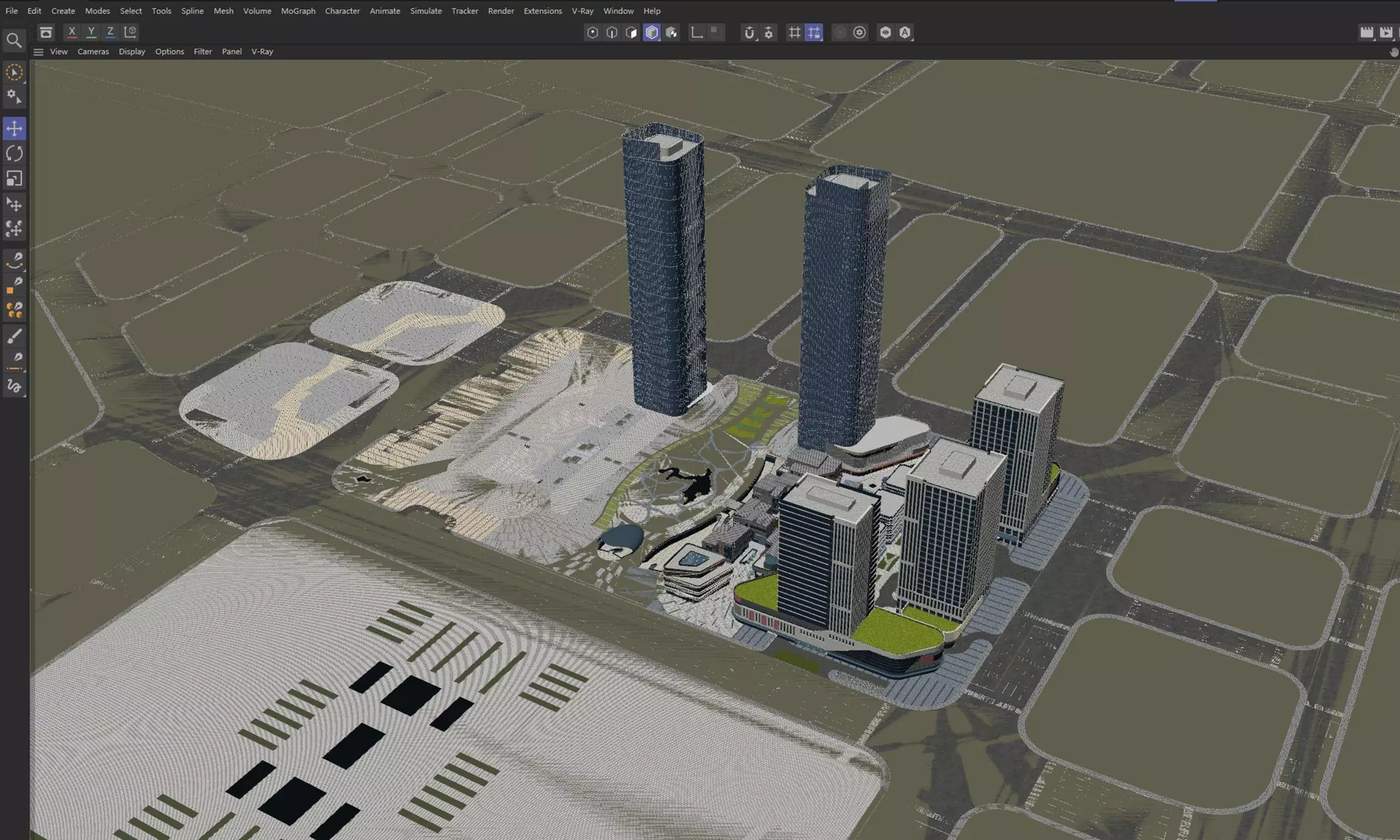Screen dimensions: 1400x840
Task: Toggle the coordinate system (world/object)
Action: (x=130, y=32)
